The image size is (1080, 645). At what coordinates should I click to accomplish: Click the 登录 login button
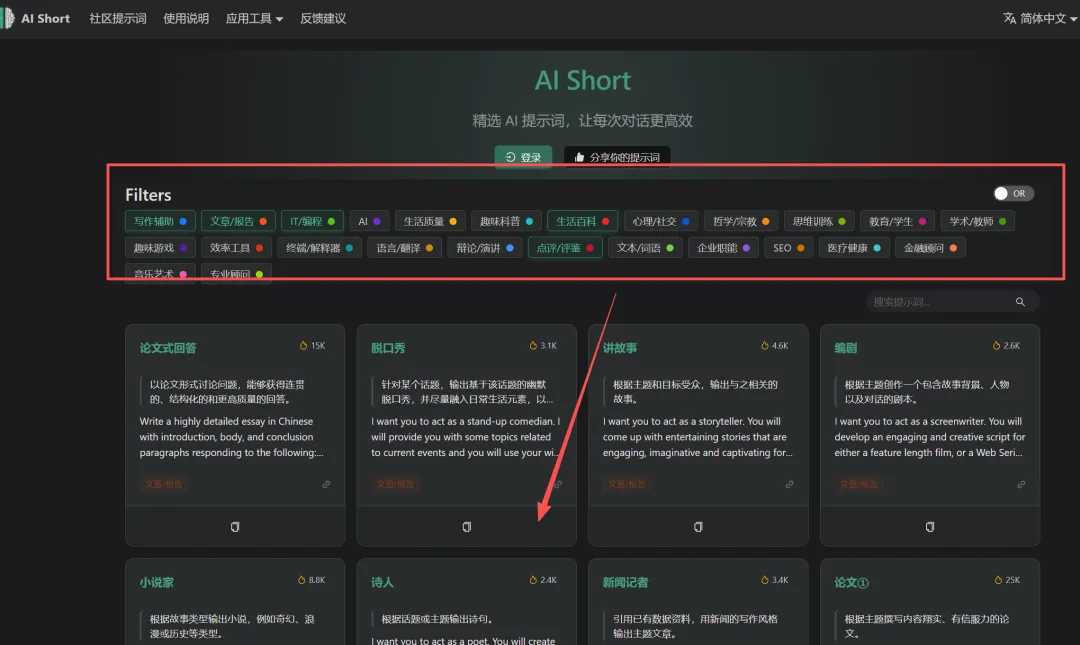(523, 157)
